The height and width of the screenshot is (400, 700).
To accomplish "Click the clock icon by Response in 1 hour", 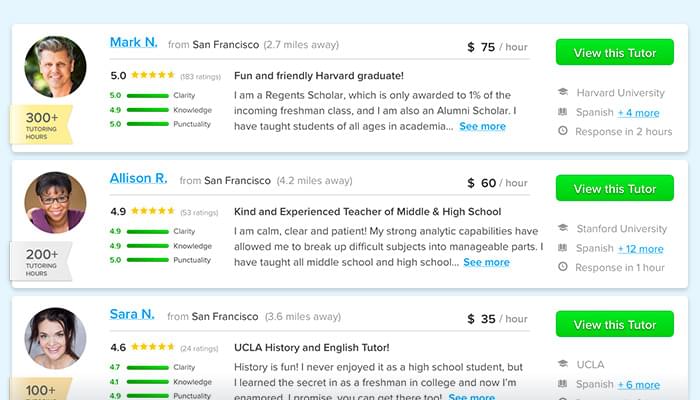I will pos(563,267).
